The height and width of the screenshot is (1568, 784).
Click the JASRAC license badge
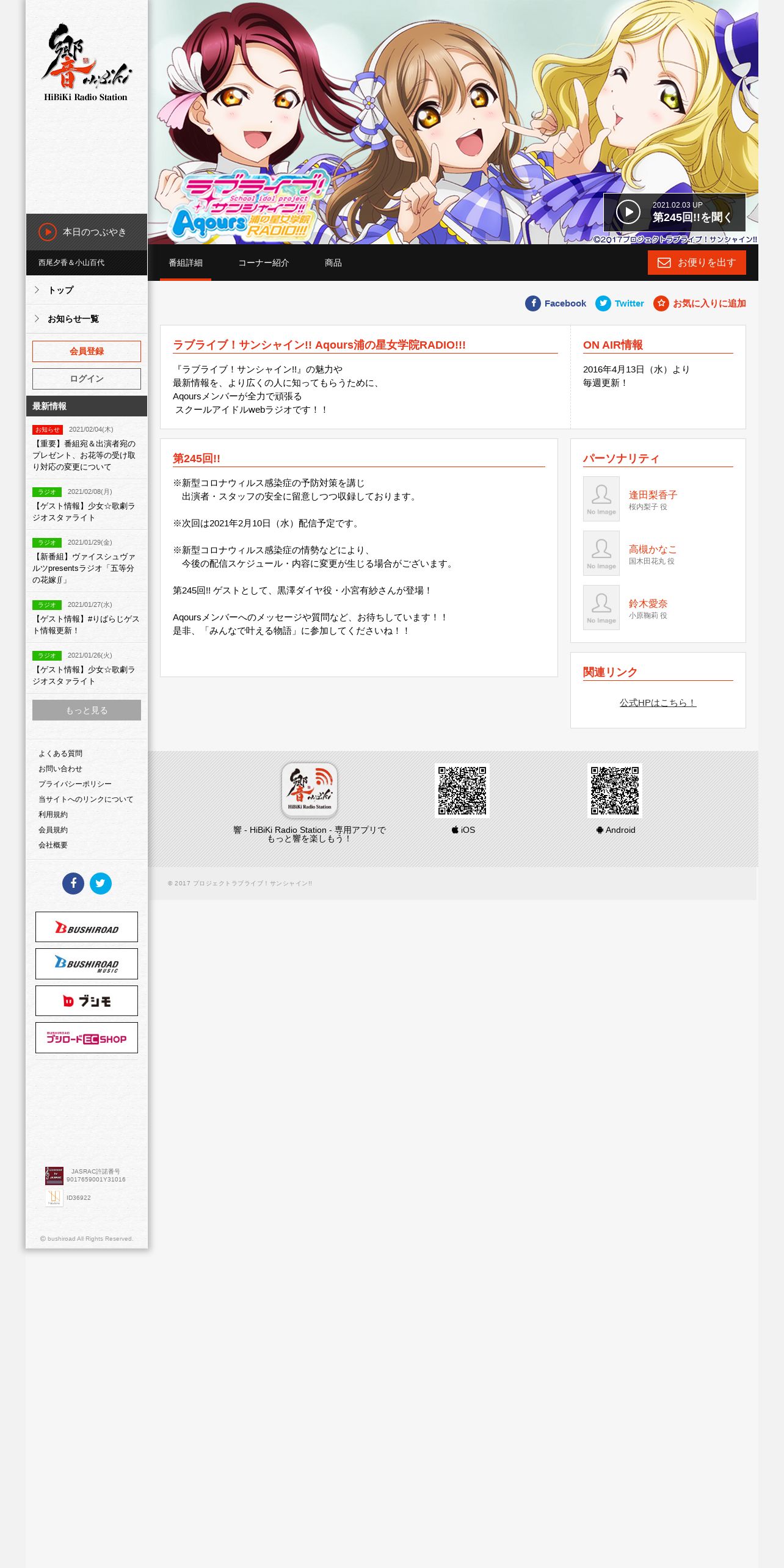click(x=54, y=1175)
